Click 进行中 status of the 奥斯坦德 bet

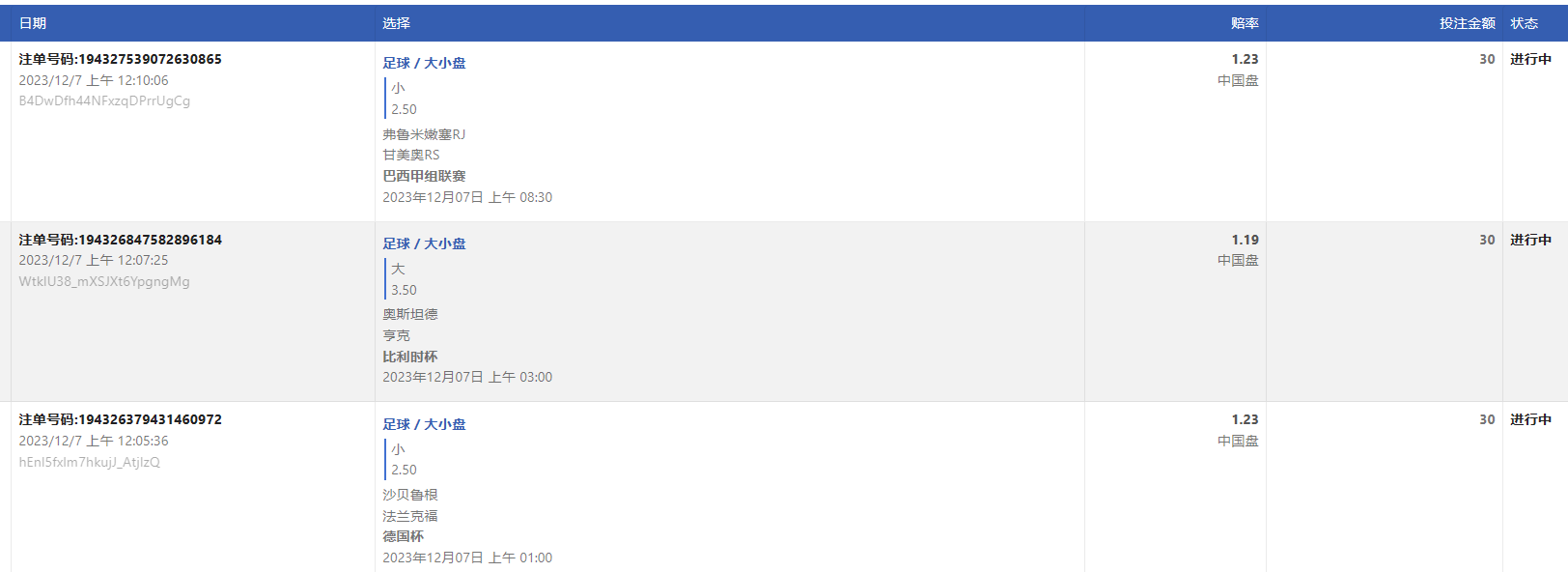1531,240
